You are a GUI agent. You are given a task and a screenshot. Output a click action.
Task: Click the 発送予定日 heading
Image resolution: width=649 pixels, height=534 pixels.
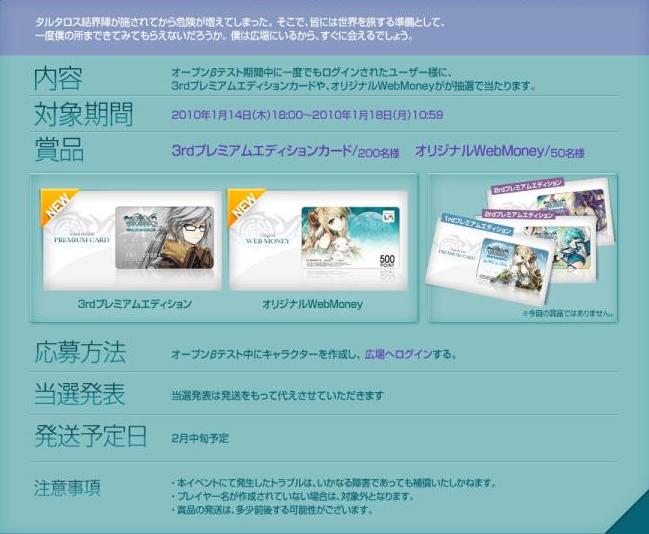tap(90, 435)
